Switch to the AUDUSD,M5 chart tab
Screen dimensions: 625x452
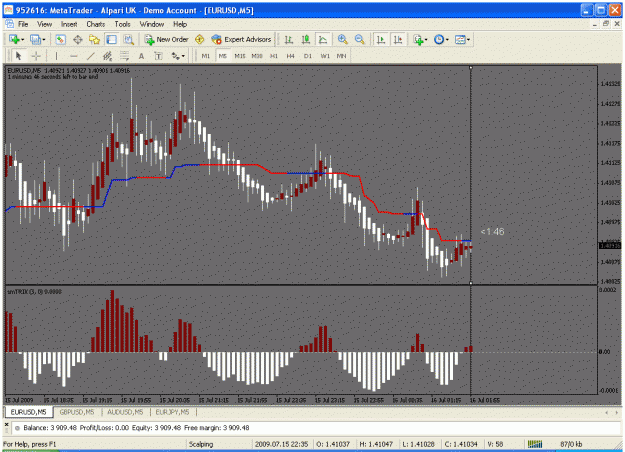coord(125,412)
